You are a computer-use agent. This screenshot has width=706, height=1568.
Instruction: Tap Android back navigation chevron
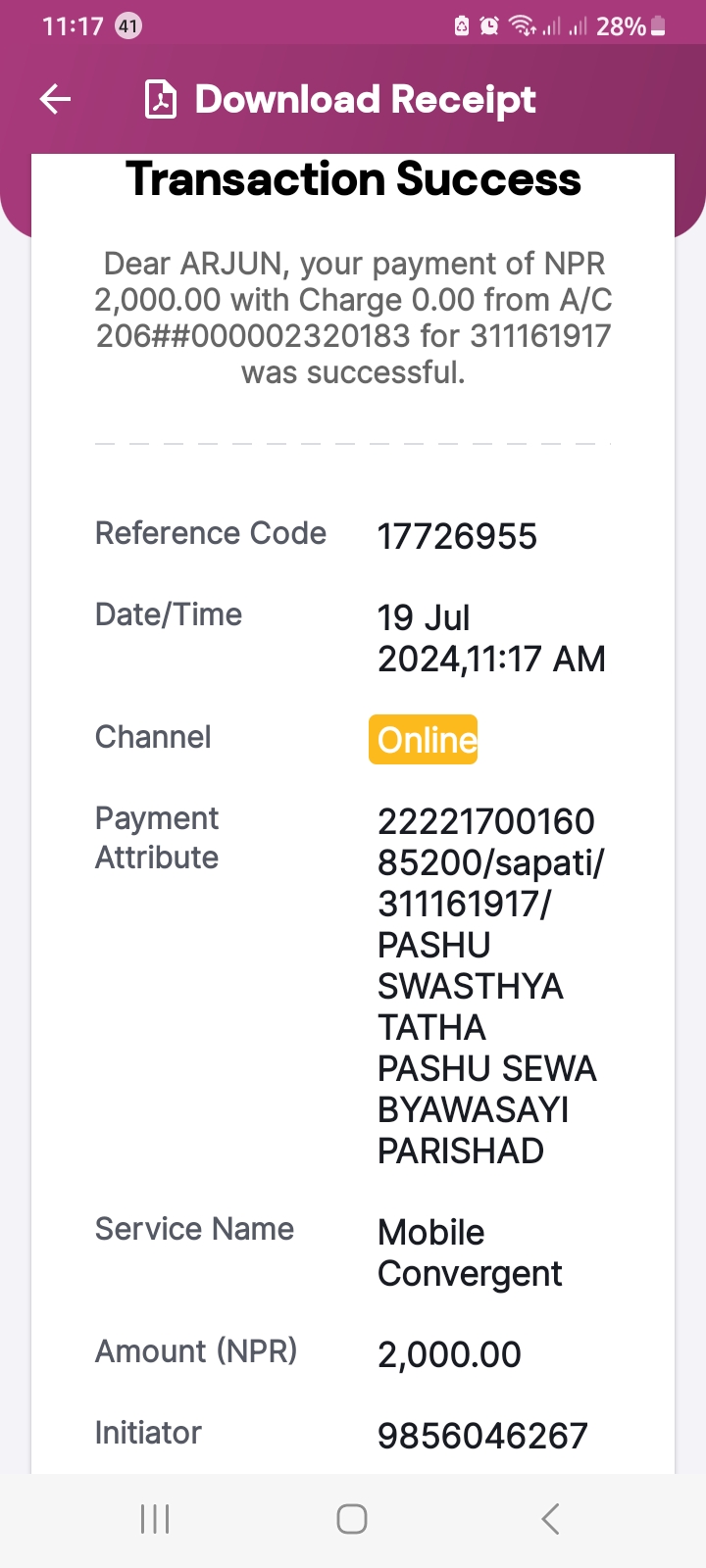[550, 1519]
